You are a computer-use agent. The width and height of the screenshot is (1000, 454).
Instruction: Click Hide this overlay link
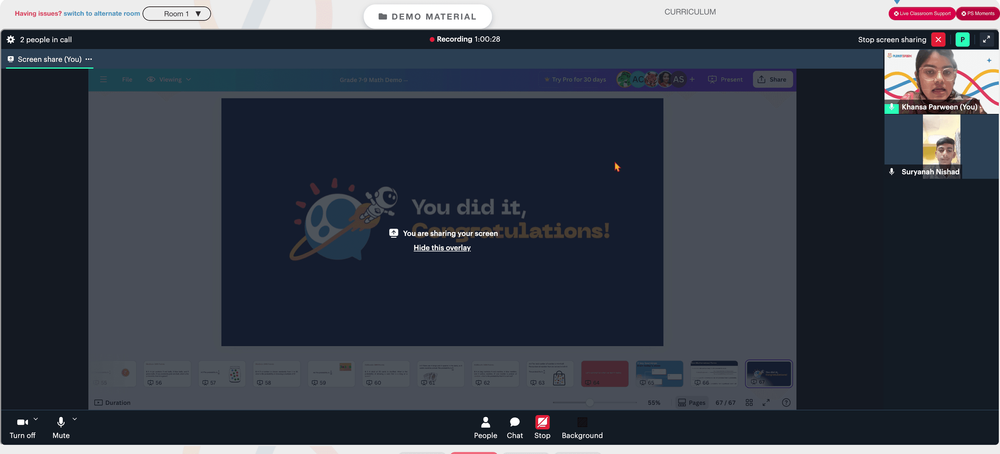point(442,248)
